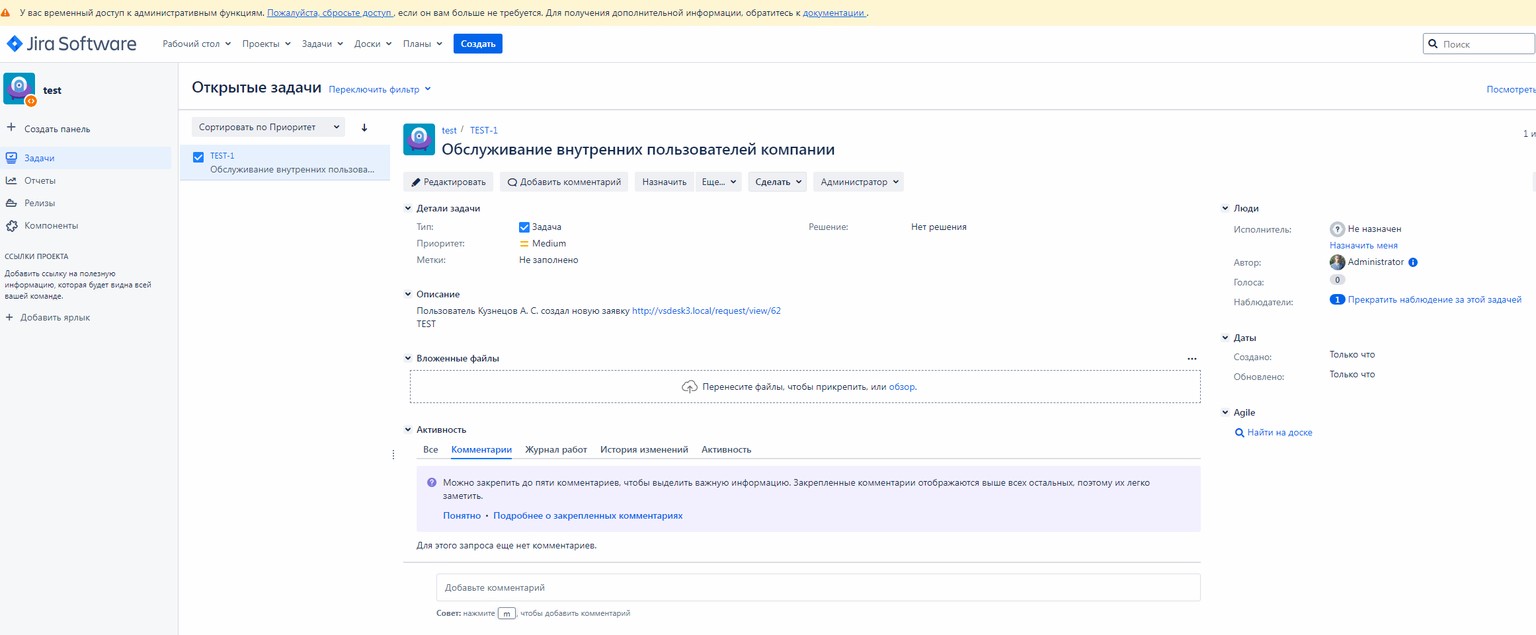This screenshot has width=1536, height=635.
Task: Click the Releases ship icon in sidebar
Action: [x=11, y=203]
